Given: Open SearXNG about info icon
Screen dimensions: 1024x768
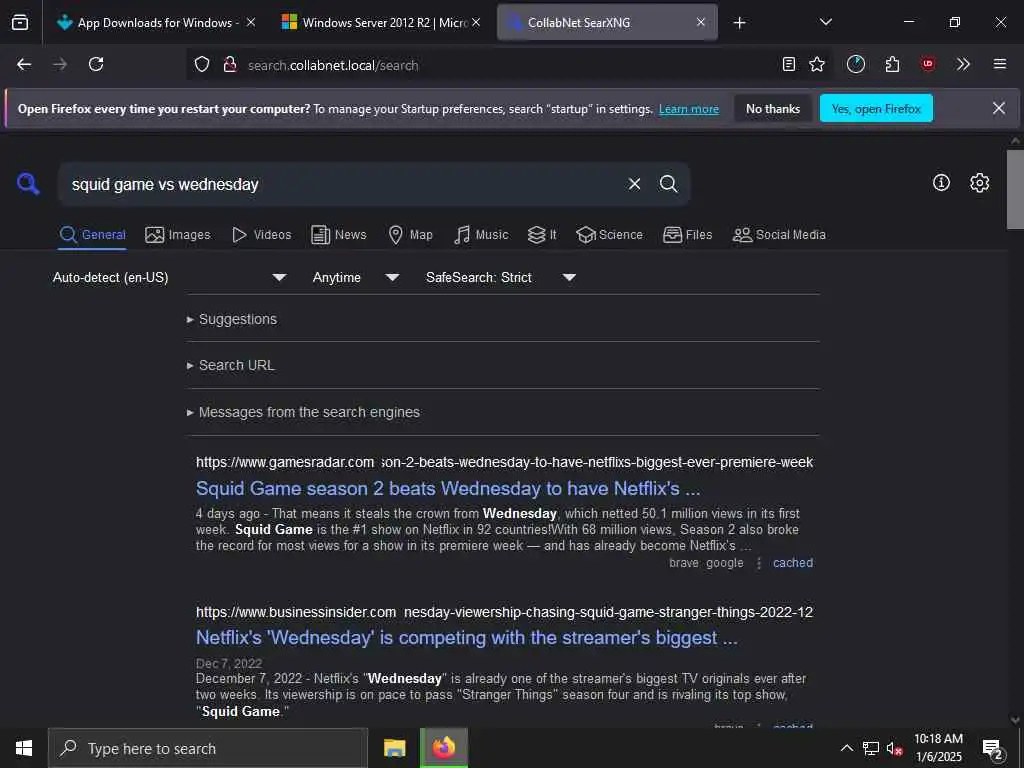Looking at the screenshot, I should click(941, 183).
